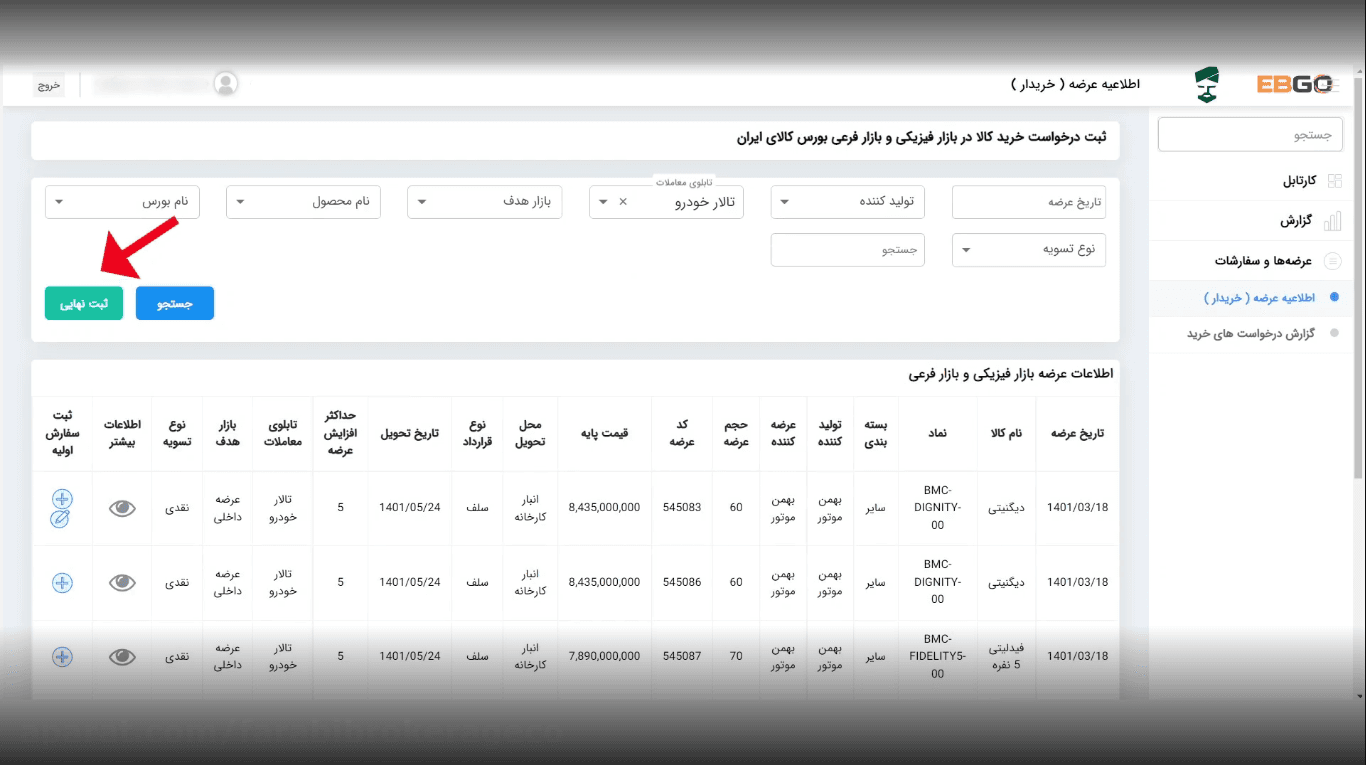1366x765 pixels.
Task: Edit order pencil icon for offer 545083
Action: (59, 518)
